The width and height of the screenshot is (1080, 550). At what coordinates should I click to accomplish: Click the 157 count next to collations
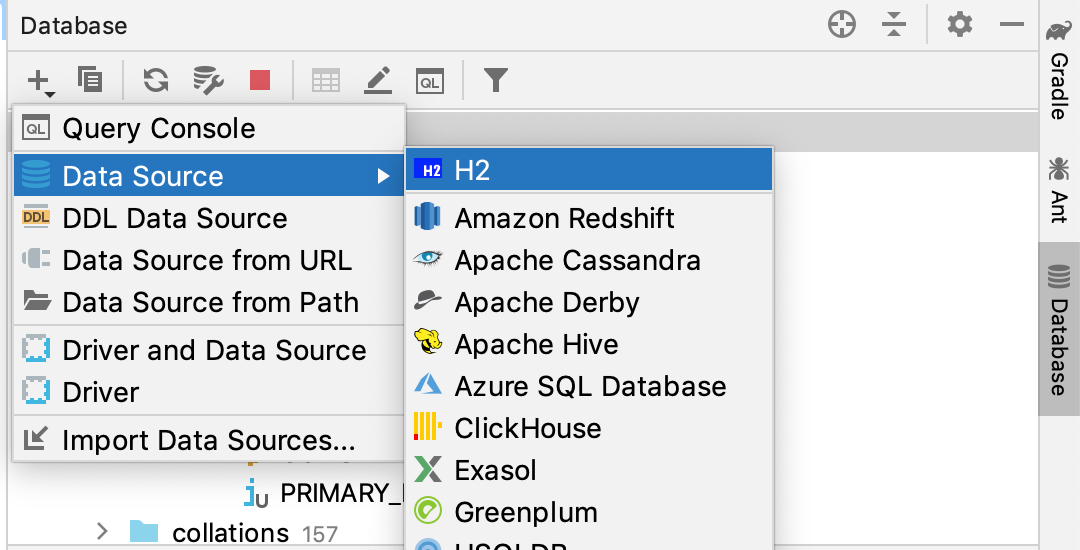320,534
